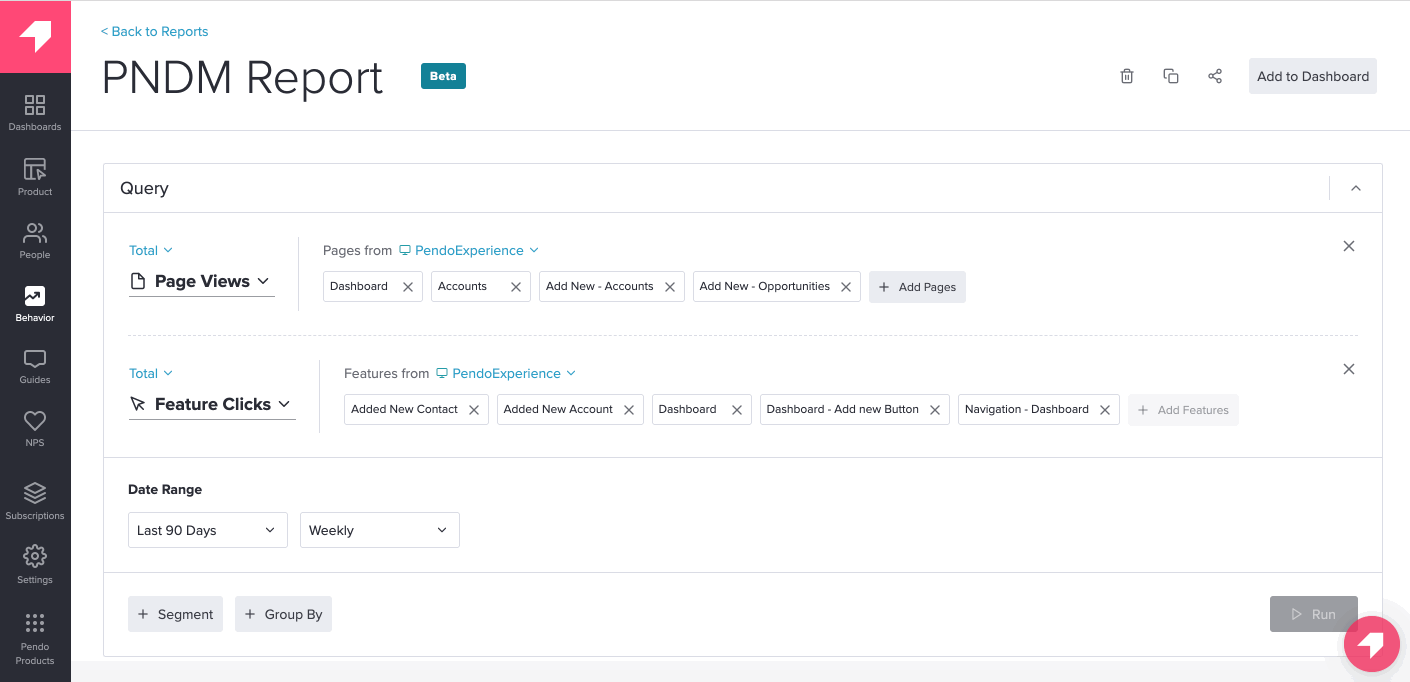Share the report via share icon
This screenshot has width=1410, height=682.
point(1215,76)
